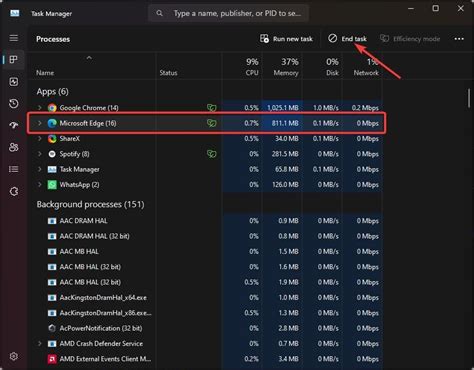Select the AMD External Events Client row name
Screen dimensions: 474x370
coord(105,359)
